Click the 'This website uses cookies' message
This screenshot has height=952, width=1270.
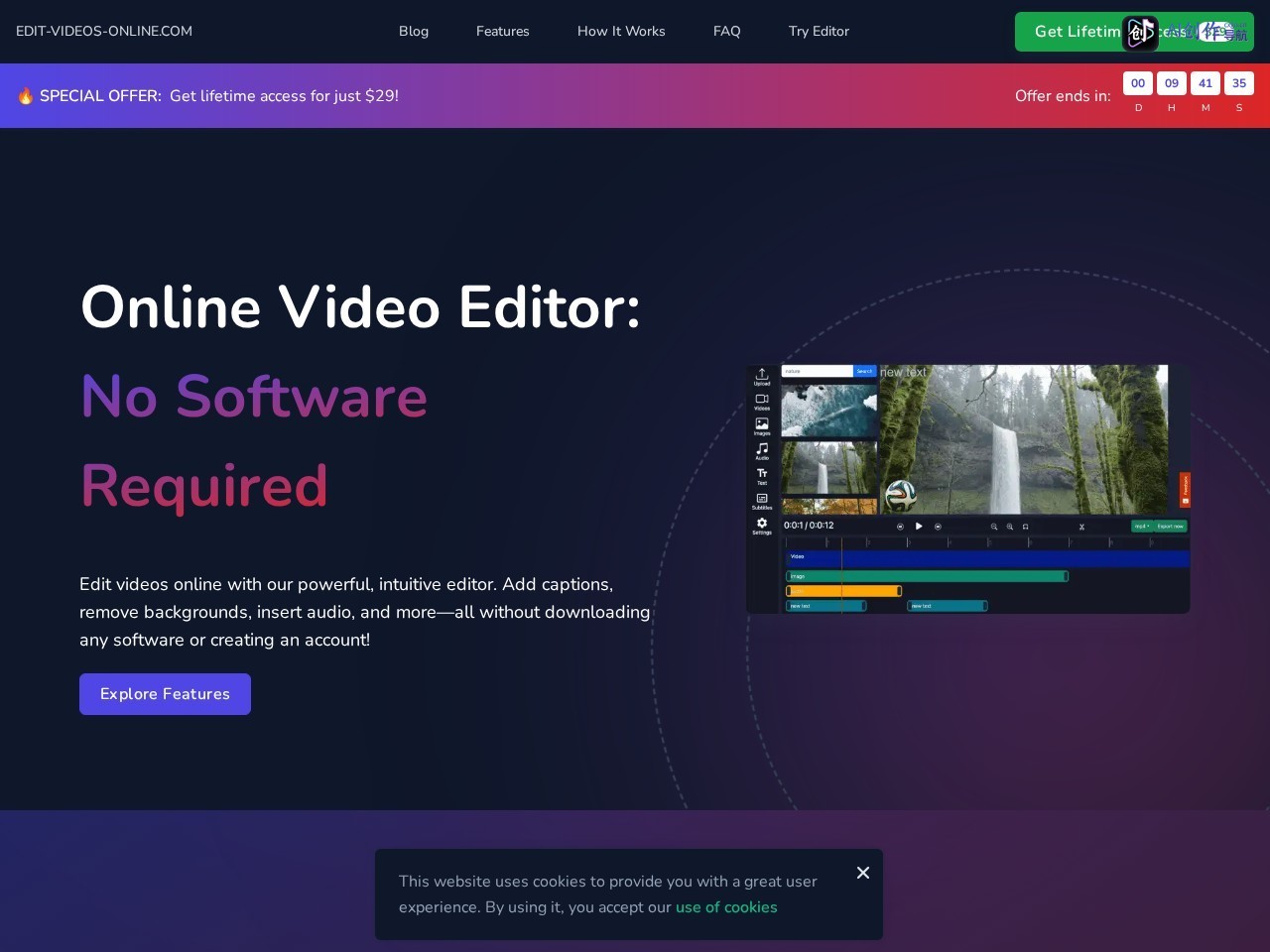[608, 894]
